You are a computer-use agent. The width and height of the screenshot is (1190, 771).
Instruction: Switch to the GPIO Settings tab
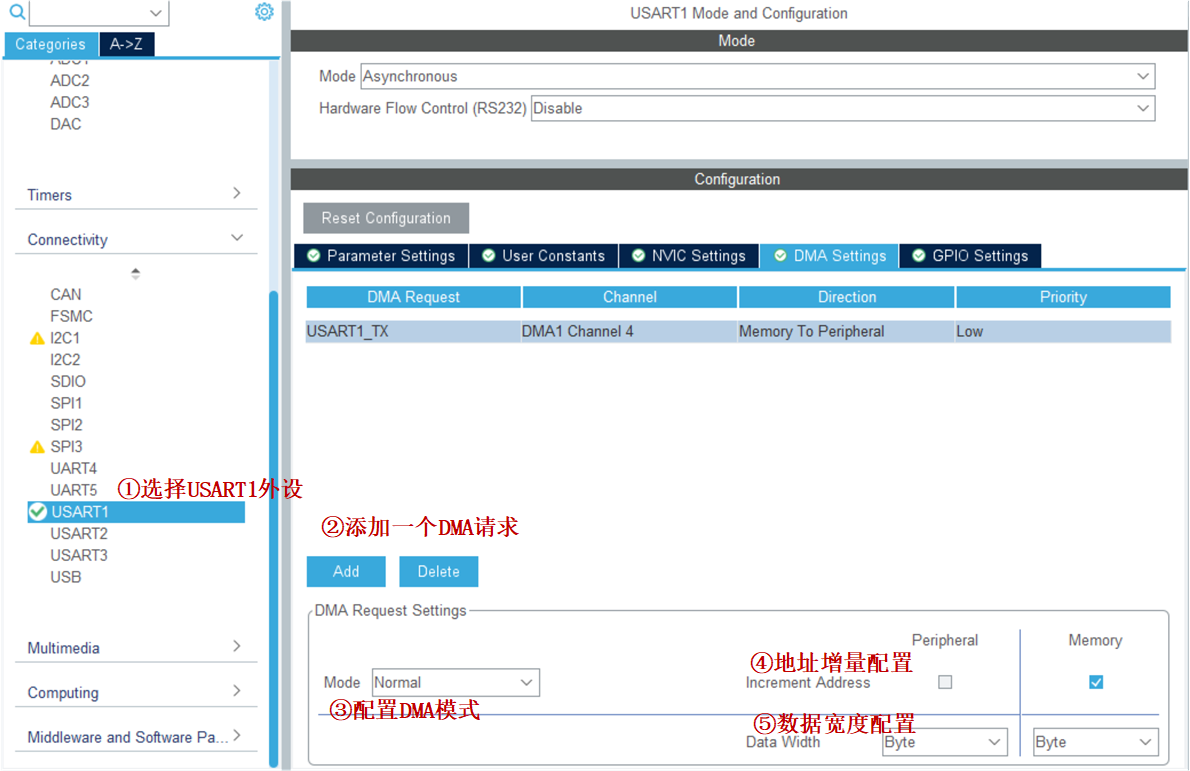970,256
